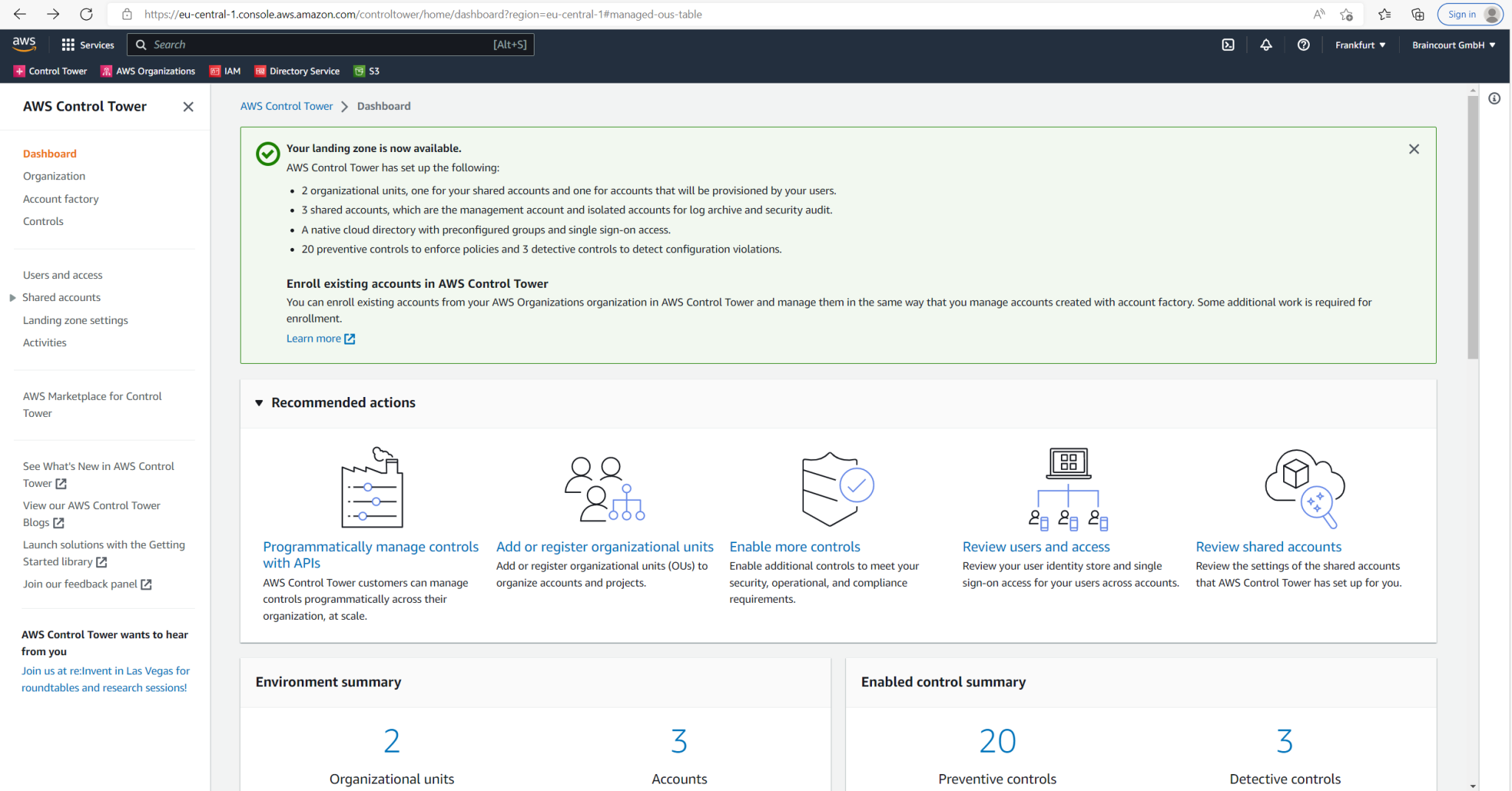This screenshot has width=1512, height=791.
Task: Click the organizational units people illustration
Action: pyautogui.click(x=605, y=488)
